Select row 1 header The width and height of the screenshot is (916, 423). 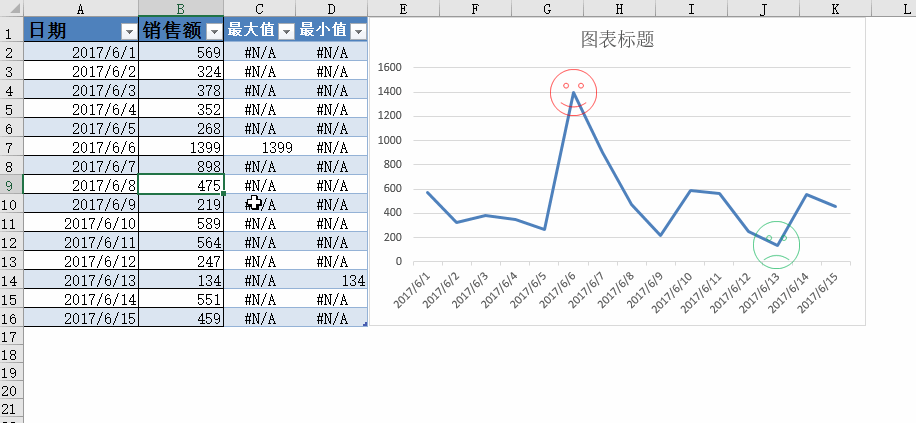[11, 29]
